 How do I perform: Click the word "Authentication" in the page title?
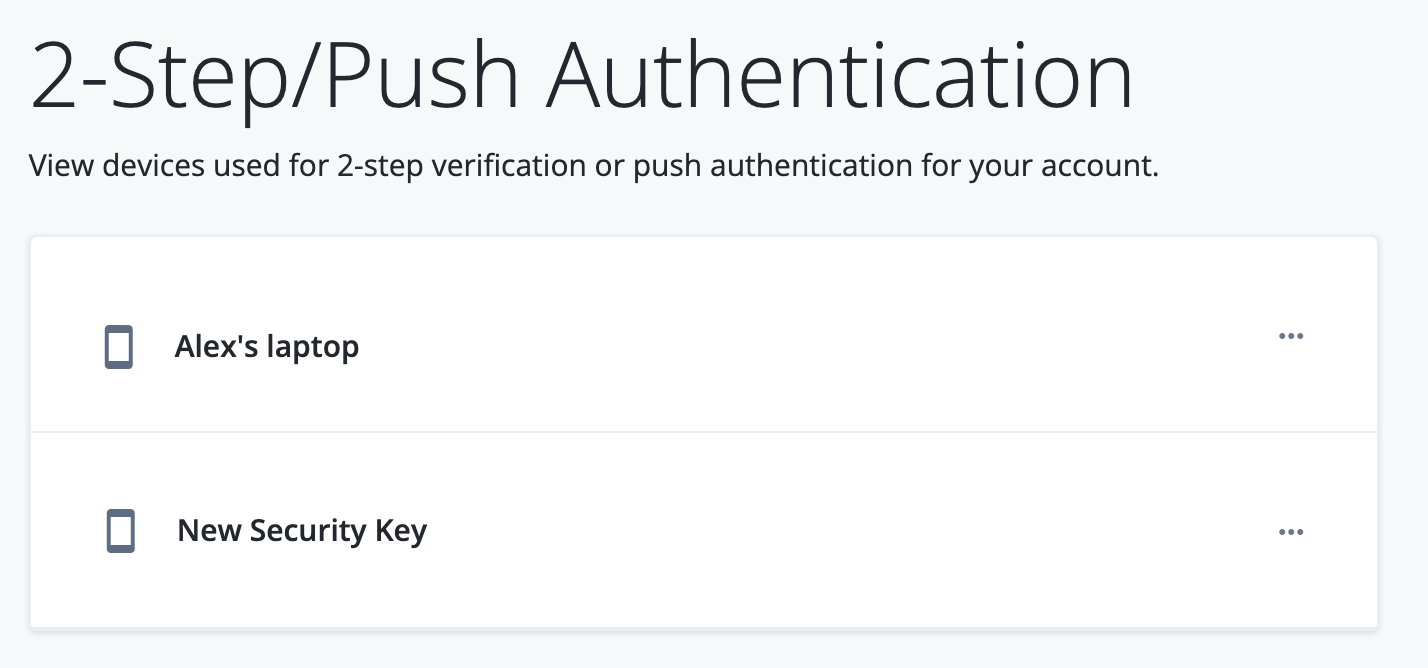838,76
